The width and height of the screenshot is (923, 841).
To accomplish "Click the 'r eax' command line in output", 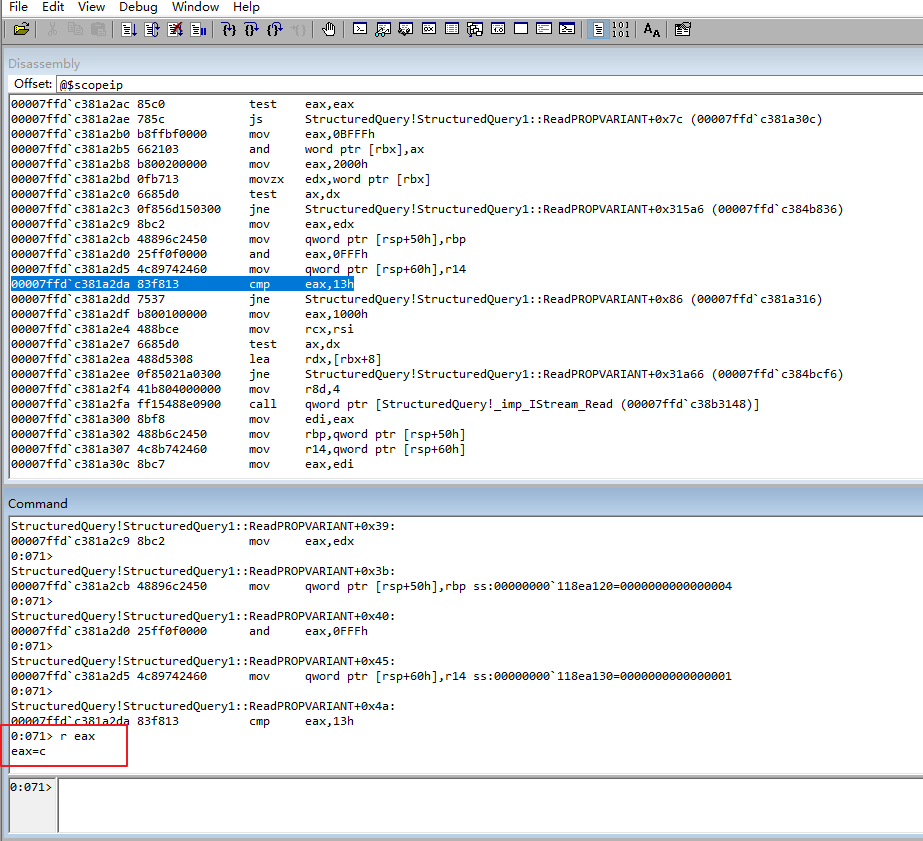I will coord(53,736).
